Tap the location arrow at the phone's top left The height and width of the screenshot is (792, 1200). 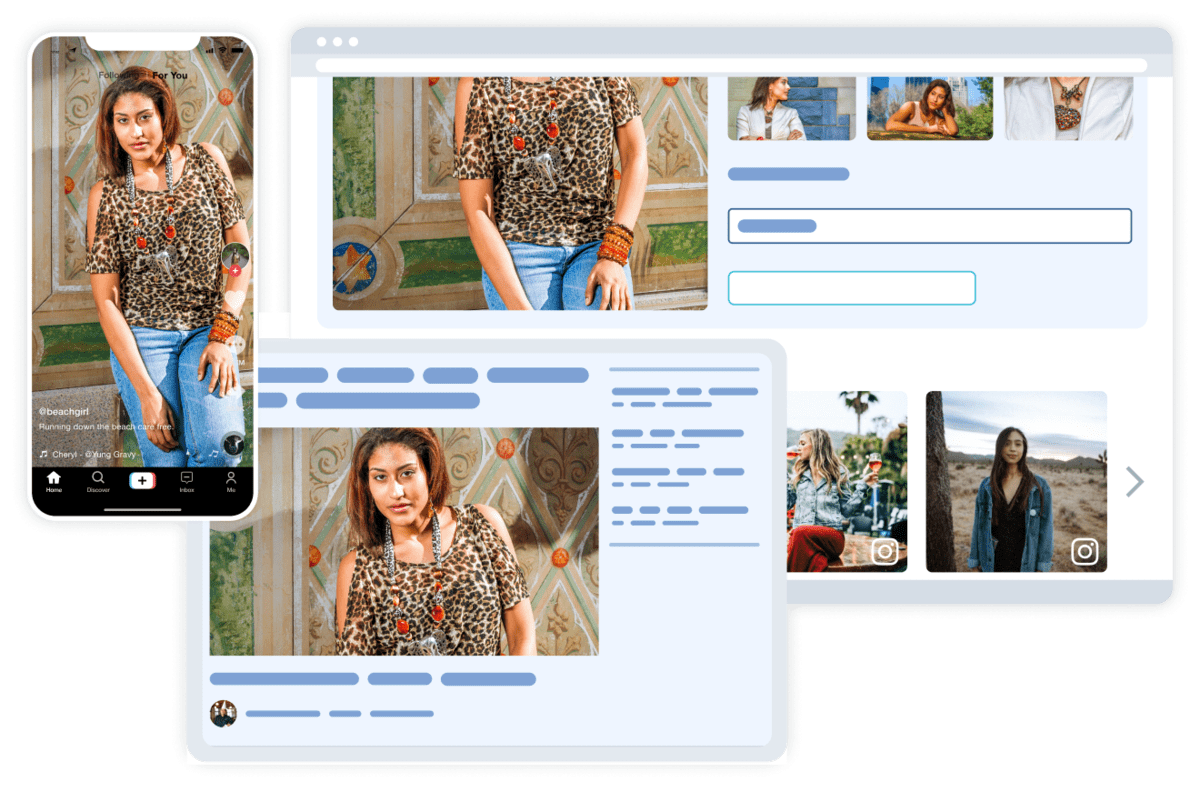pyautogui.click(x=73, y=50)
